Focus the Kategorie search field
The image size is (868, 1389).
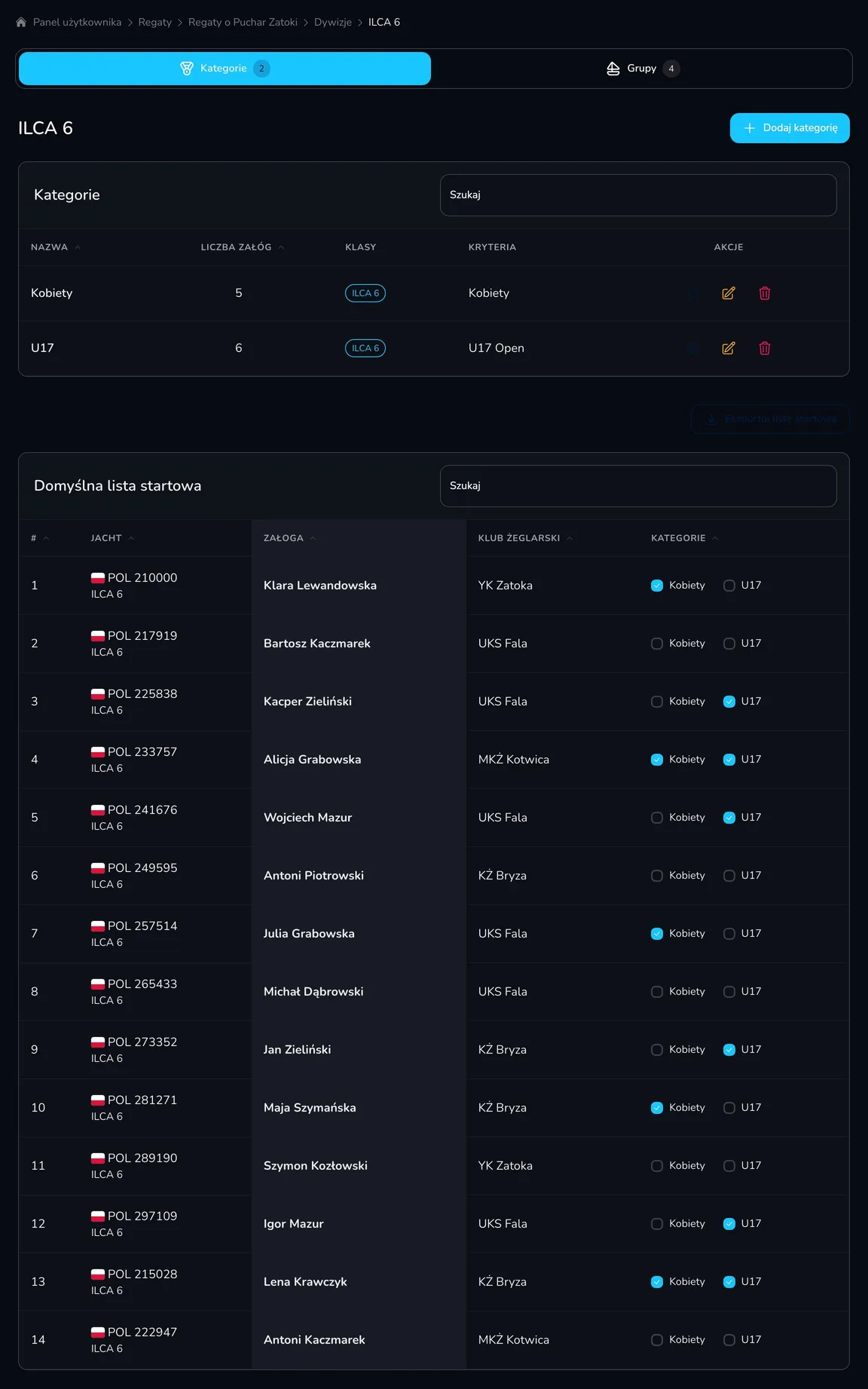(x=638, y=195)
